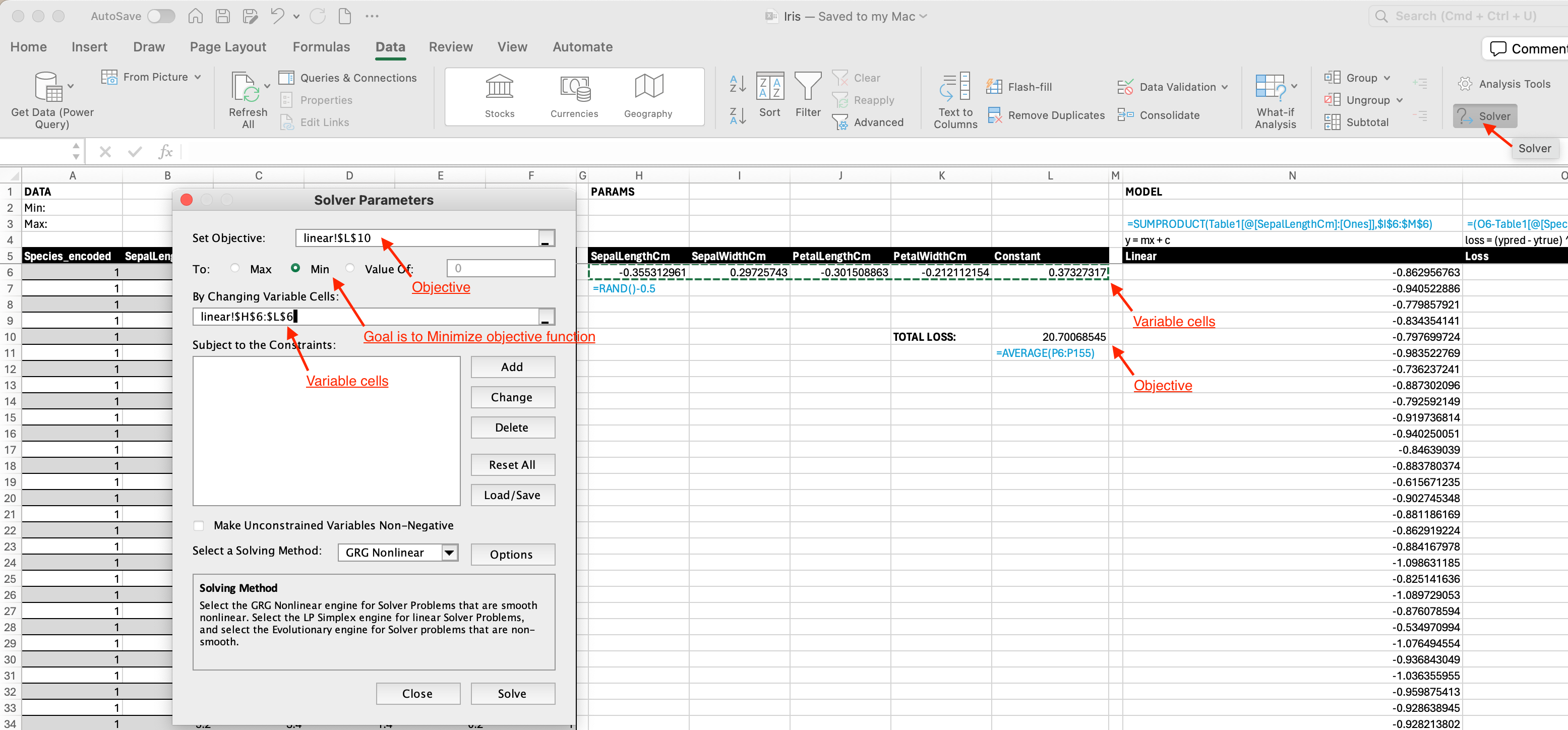Sort ascending A to Z icon
Image resolution: width=1568 pixels, height=730 pixels.
737,83
